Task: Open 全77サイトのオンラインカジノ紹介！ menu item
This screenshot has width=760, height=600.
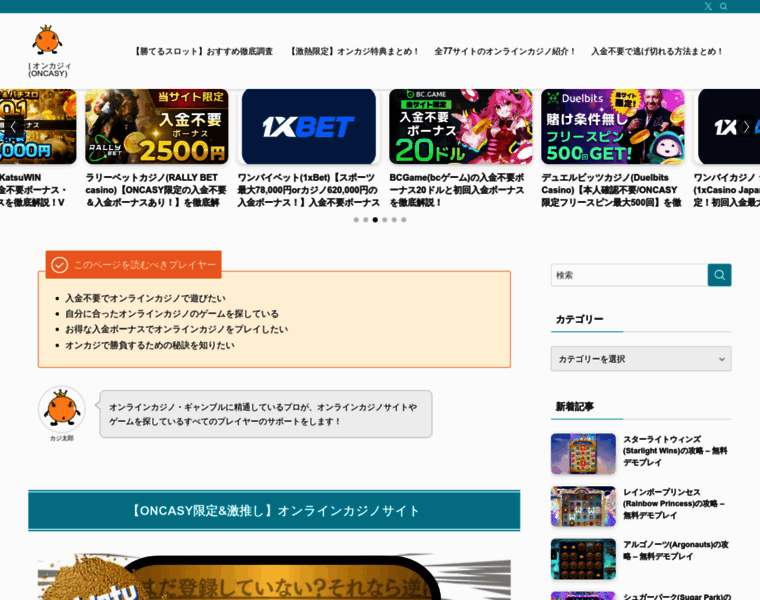Action: [505, 51]
